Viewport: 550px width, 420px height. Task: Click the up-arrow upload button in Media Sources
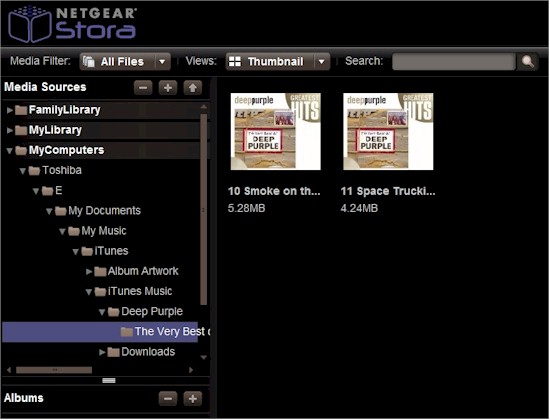(x=193, y=87)
